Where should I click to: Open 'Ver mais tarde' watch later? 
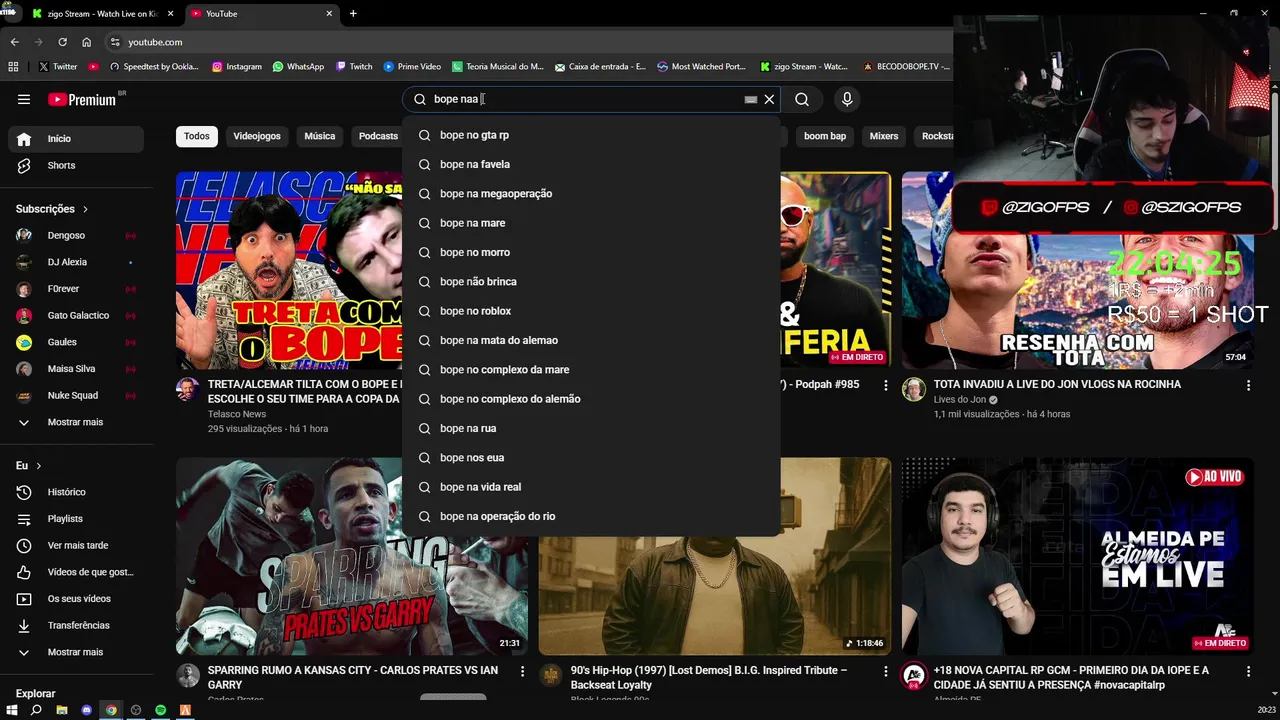click(76, 545)
